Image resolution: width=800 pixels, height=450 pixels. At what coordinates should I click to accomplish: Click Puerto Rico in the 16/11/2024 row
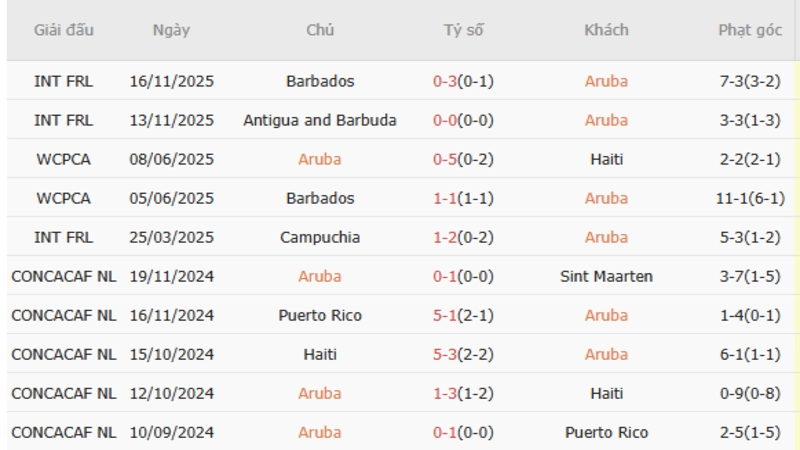[320, 315]
